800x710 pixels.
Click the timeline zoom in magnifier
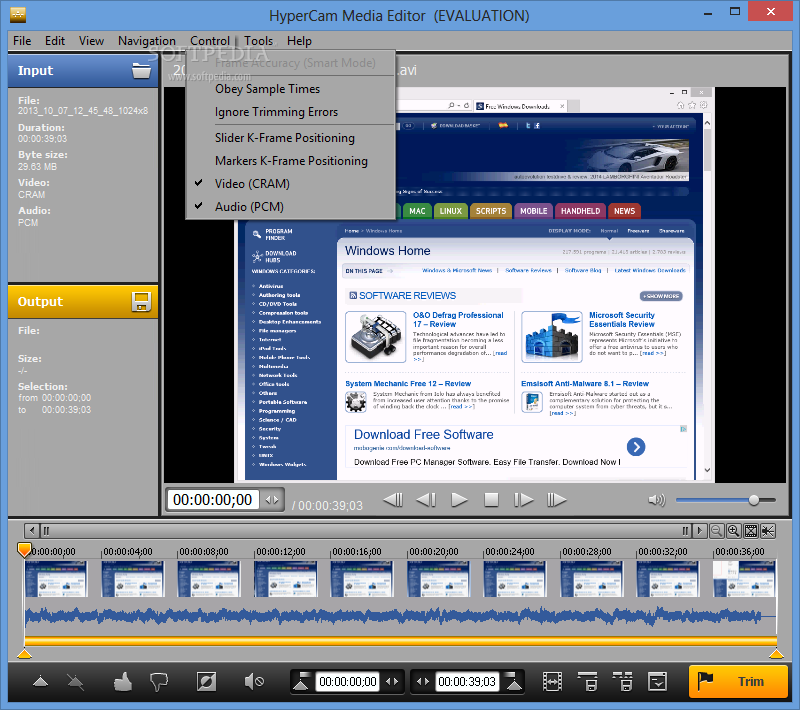[734, 531]
